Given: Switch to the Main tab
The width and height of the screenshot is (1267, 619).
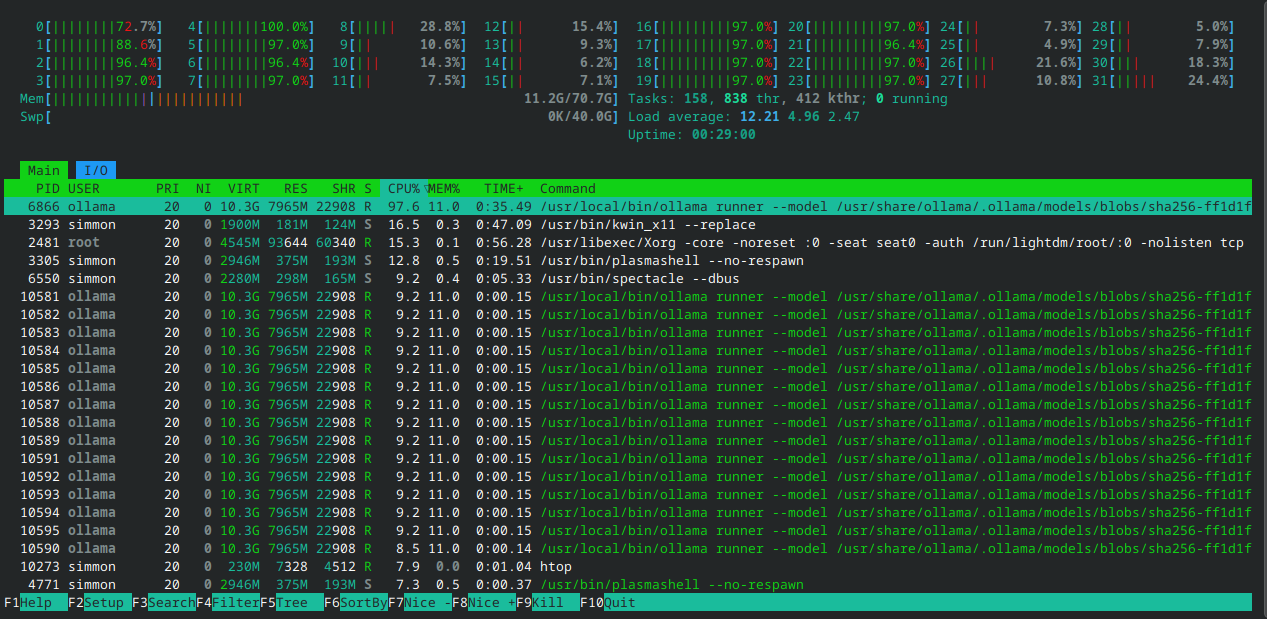Looking at the screenshot, I should 44,171.
